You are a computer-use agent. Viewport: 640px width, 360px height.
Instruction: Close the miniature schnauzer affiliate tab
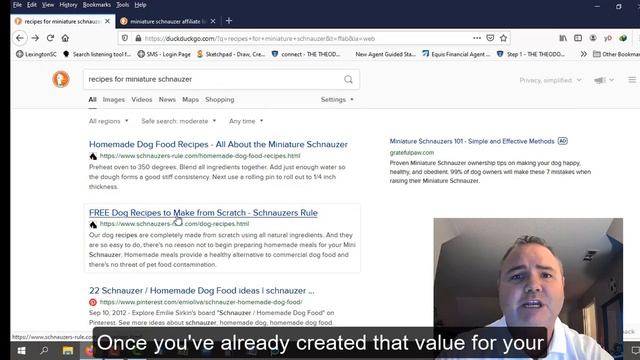pos(213,21)
